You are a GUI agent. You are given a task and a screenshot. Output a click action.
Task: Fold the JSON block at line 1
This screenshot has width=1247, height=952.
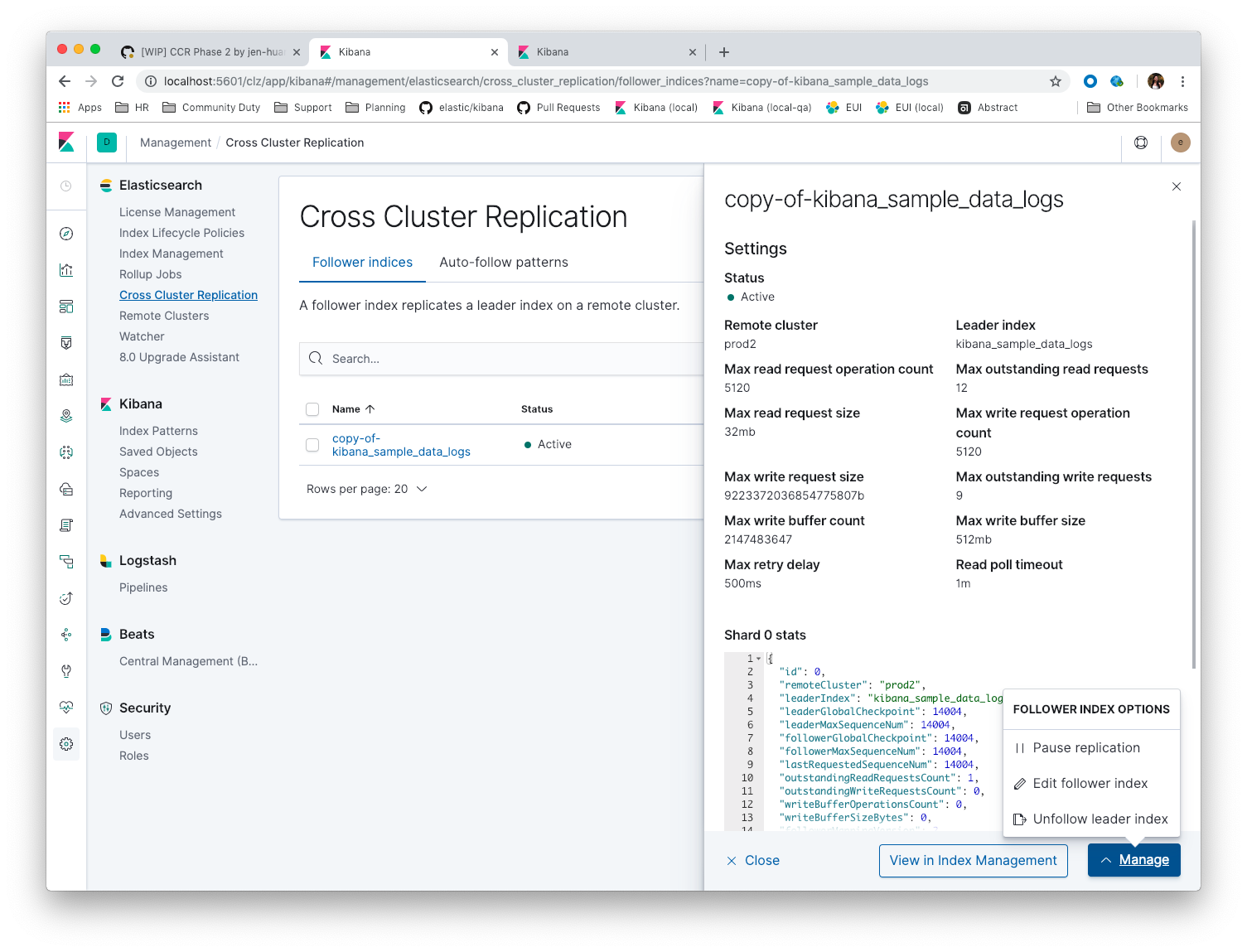tap(758, 659)
